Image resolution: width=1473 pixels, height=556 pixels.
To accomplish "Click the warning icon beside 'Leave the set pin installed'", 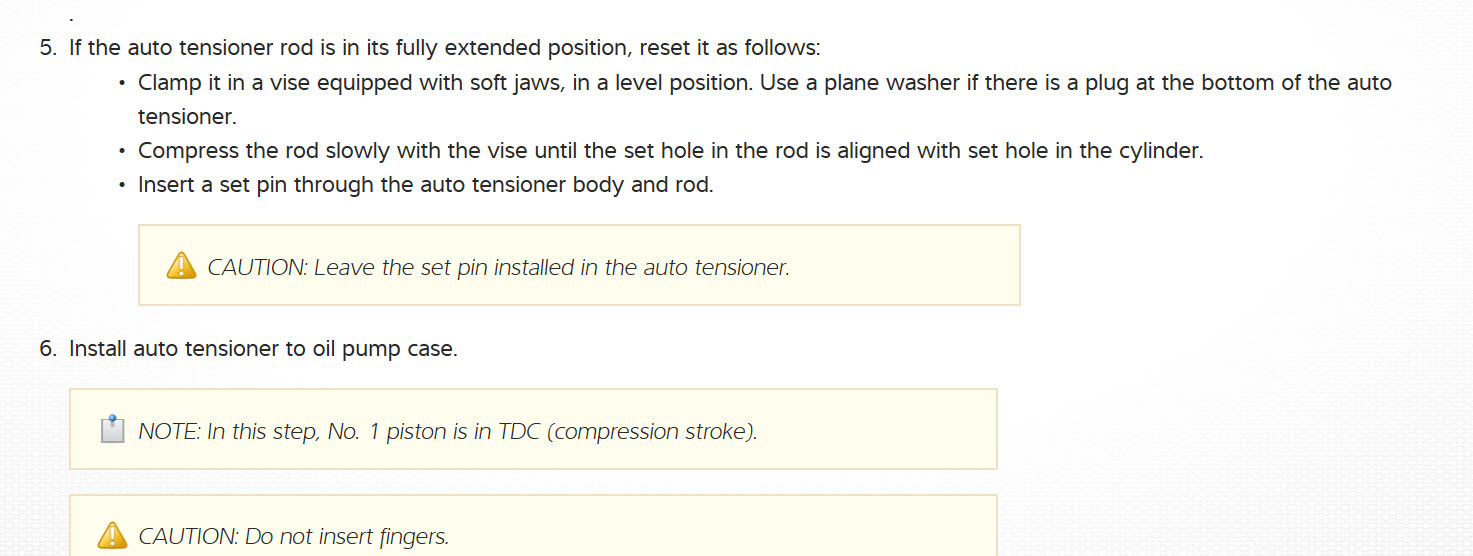I will [x=181, y=266].
